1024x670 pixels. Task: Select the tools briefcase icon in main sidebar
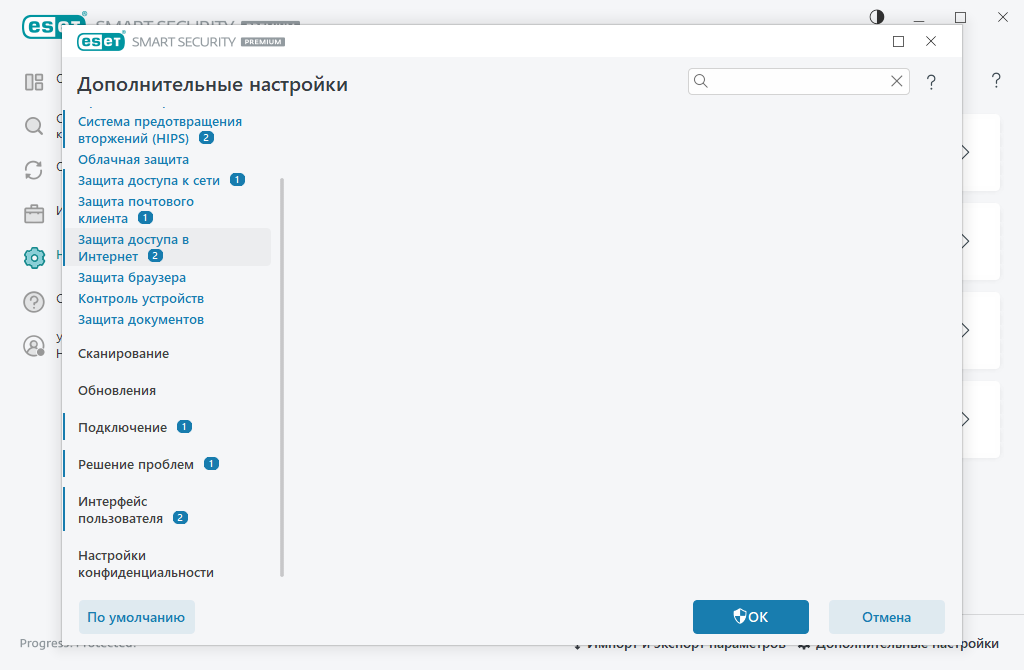[34, 214]
